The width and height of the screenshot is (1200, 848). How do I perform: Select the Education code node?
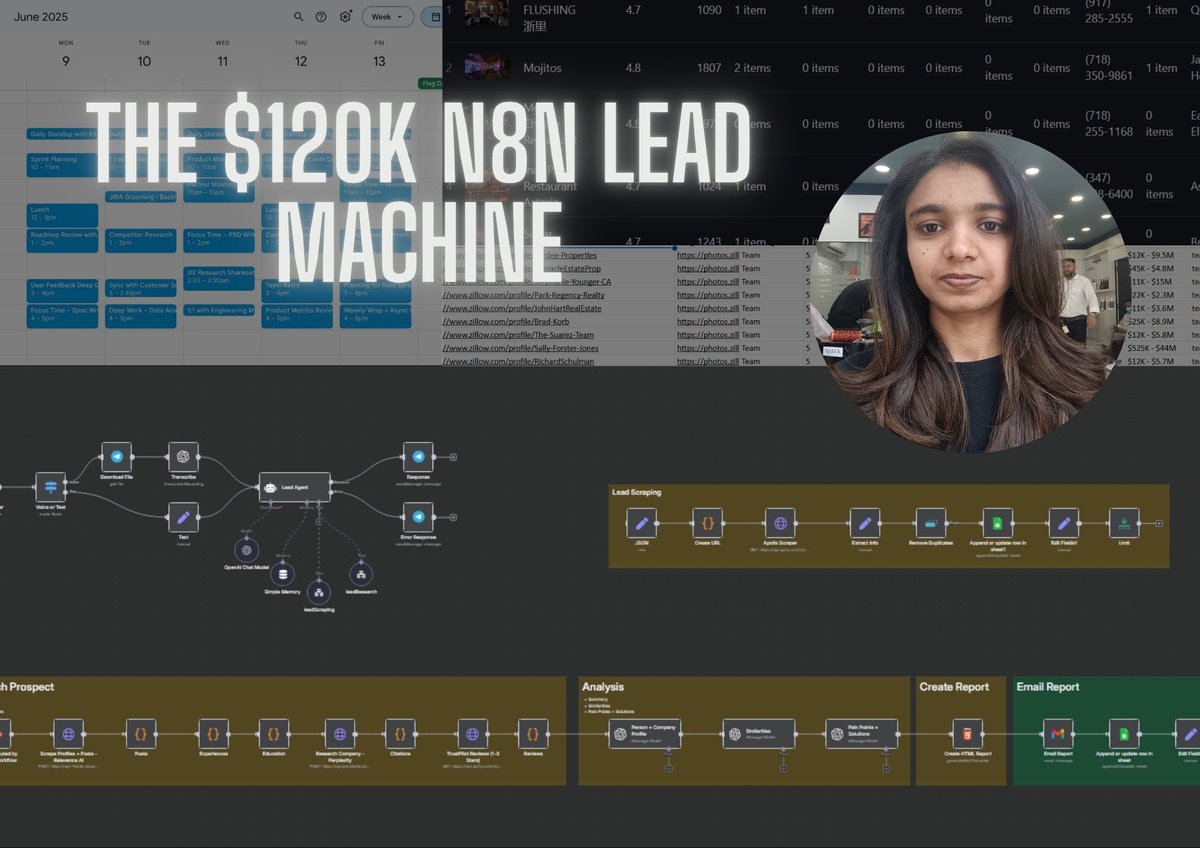274,733
